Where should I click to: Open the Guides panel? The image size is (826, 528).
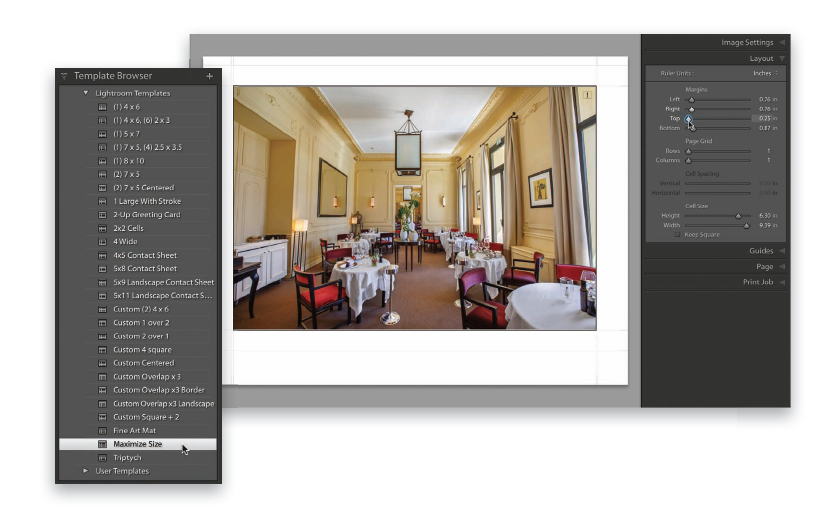click(761, 251)
